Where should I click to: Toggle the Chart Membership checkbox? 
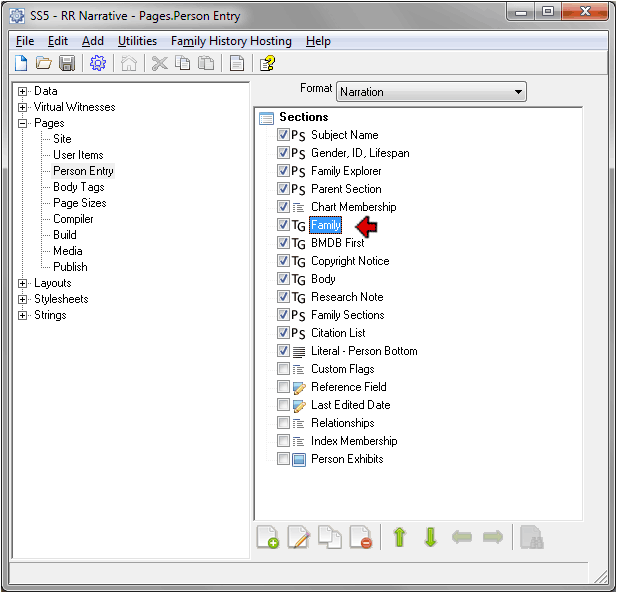(x=283, y=207)
